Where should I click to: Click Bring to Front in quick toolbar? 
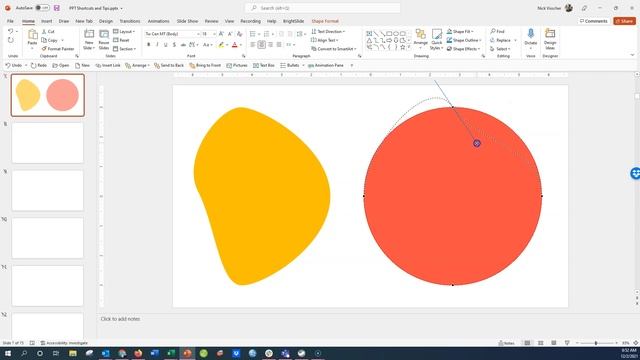pos(205,65)
